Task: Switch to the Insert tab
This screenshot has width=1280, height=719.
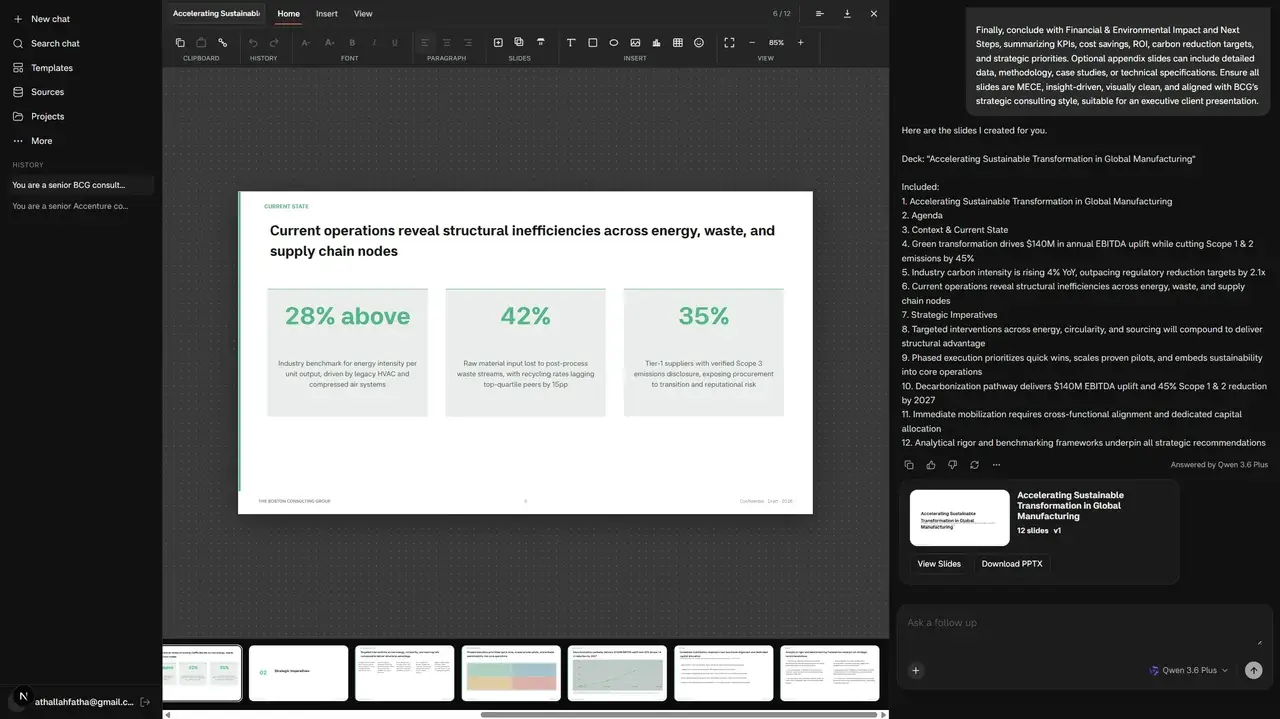Action: tap(327, 14)
